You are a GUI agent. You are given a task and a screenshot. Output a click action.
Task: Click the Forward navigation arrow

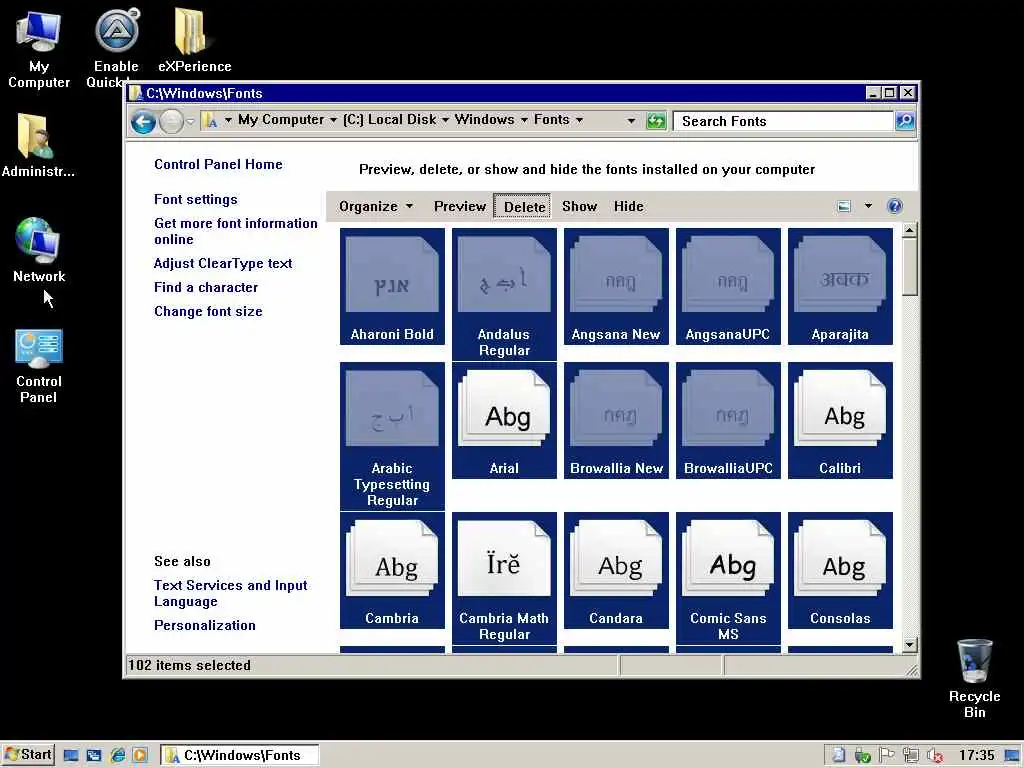[x=171, y=121]
